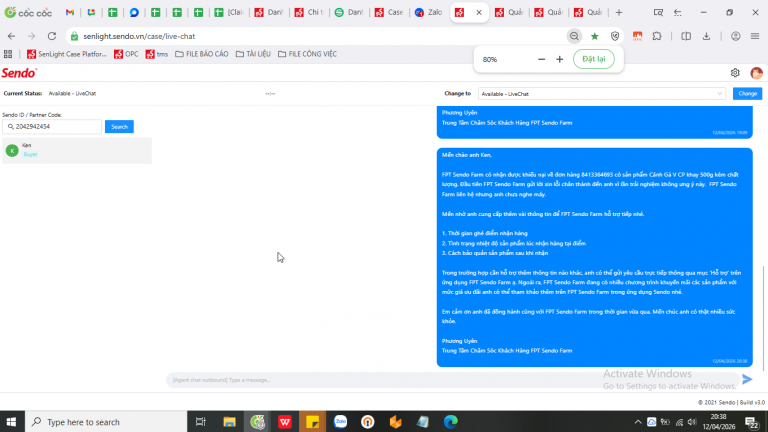The image size is (768, 432).
Task: Open the user avatar menu
Action: pyautogui.click(x=756, y=73)
